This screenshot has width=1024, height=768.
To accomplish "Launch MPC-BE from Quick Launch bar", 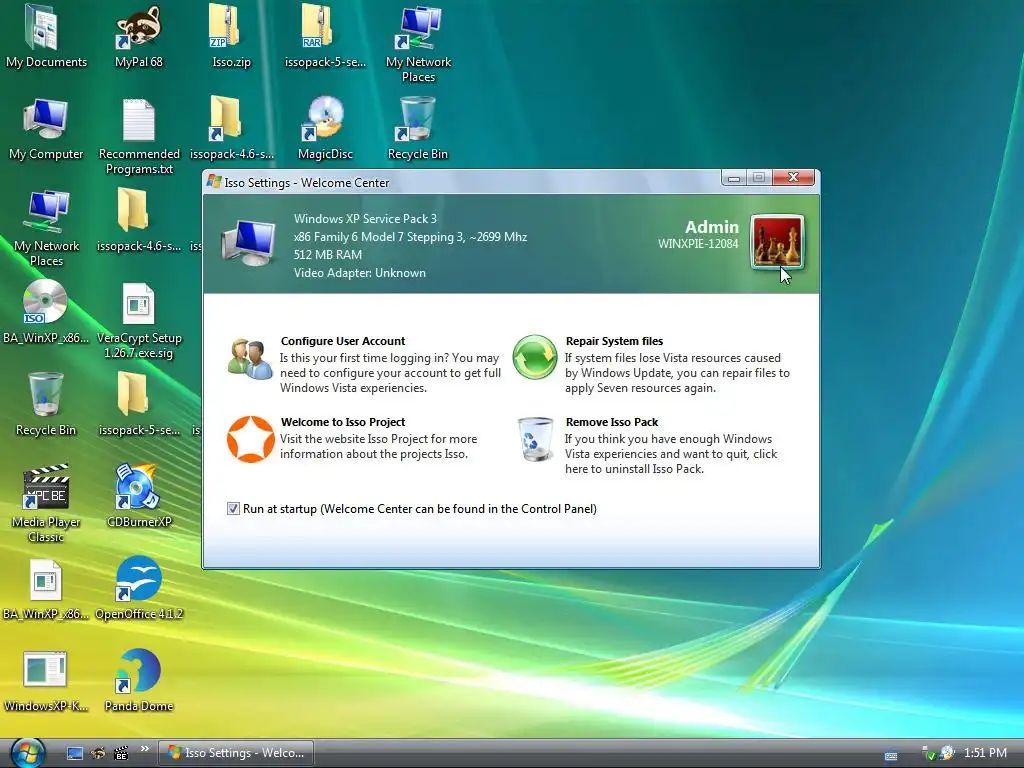I will click(x=121, y=753).
